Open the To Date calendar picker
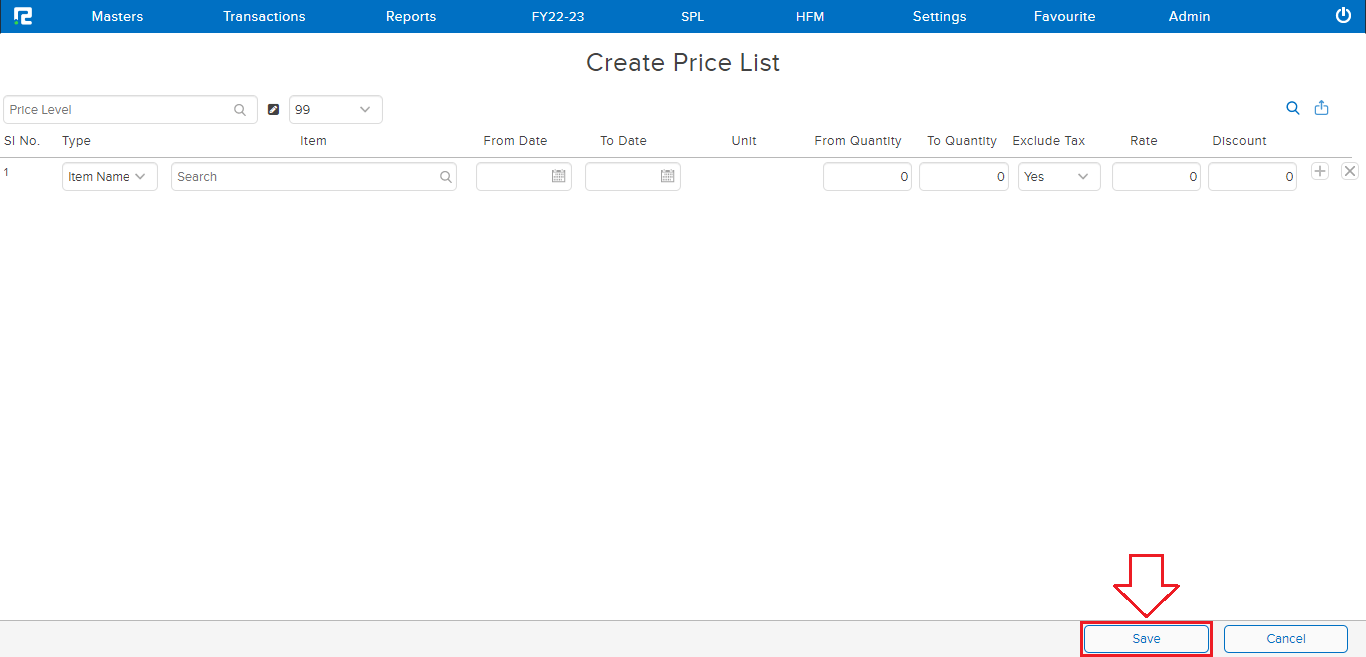Screen dimensions: 1366x657 tap(668, 177)
